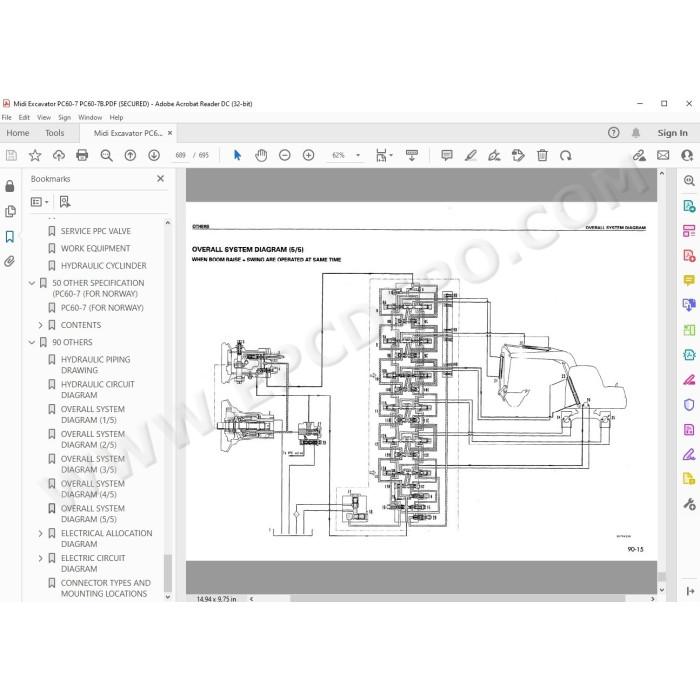Screen dimensions: 700x700
Task: Open the View menu
Action: 44,117
